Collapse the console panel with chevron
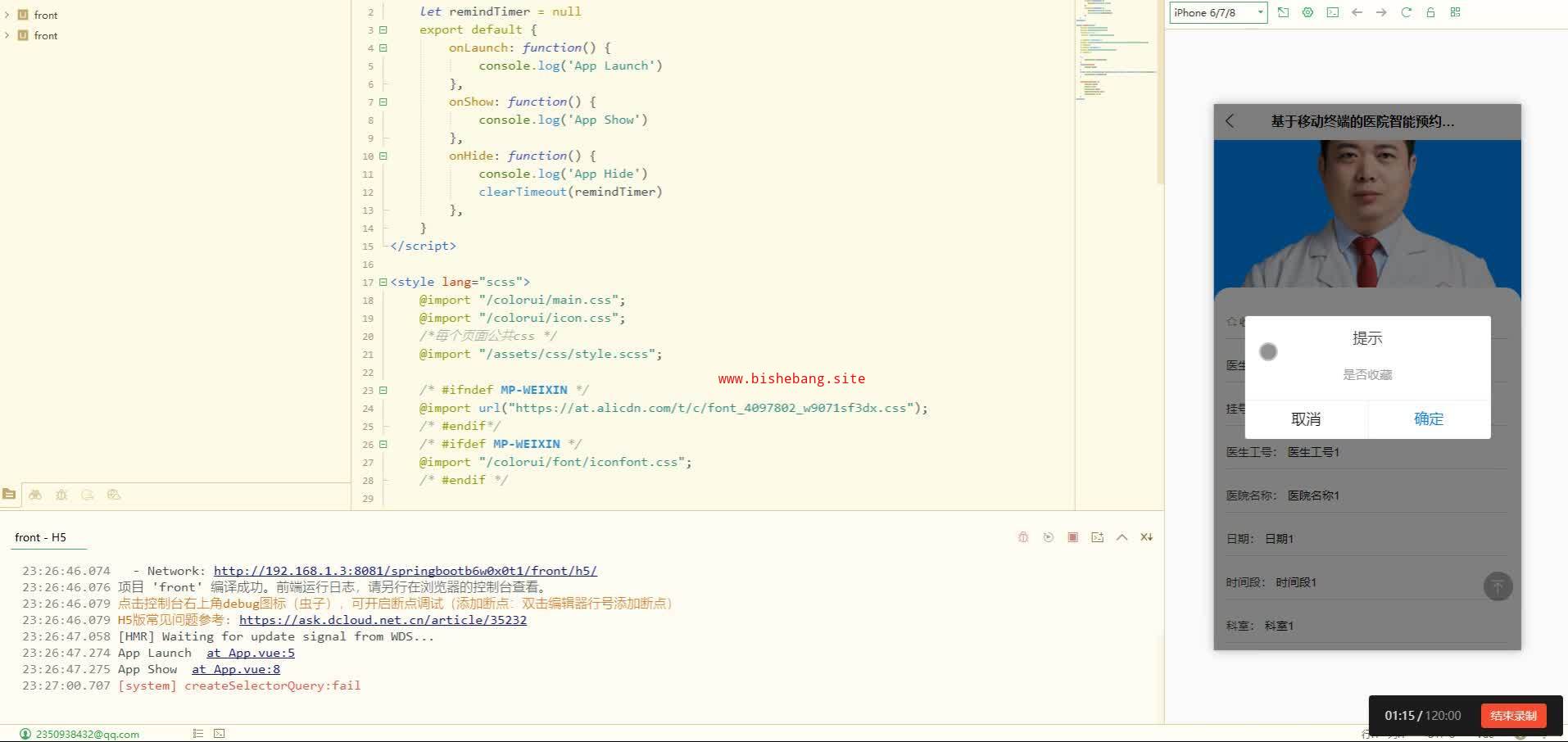Viewport: 1568px width, 742px height. pos(1122,537)
